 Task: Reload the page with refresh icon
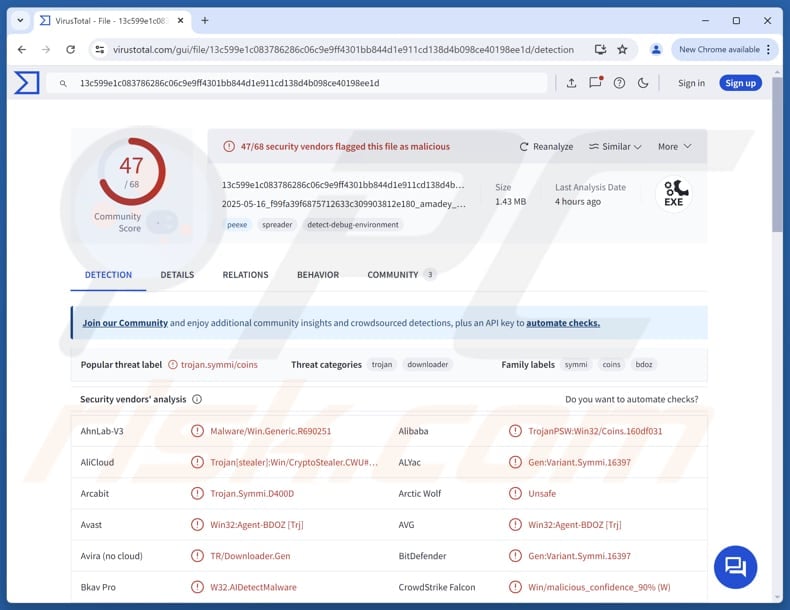[71, 49]
